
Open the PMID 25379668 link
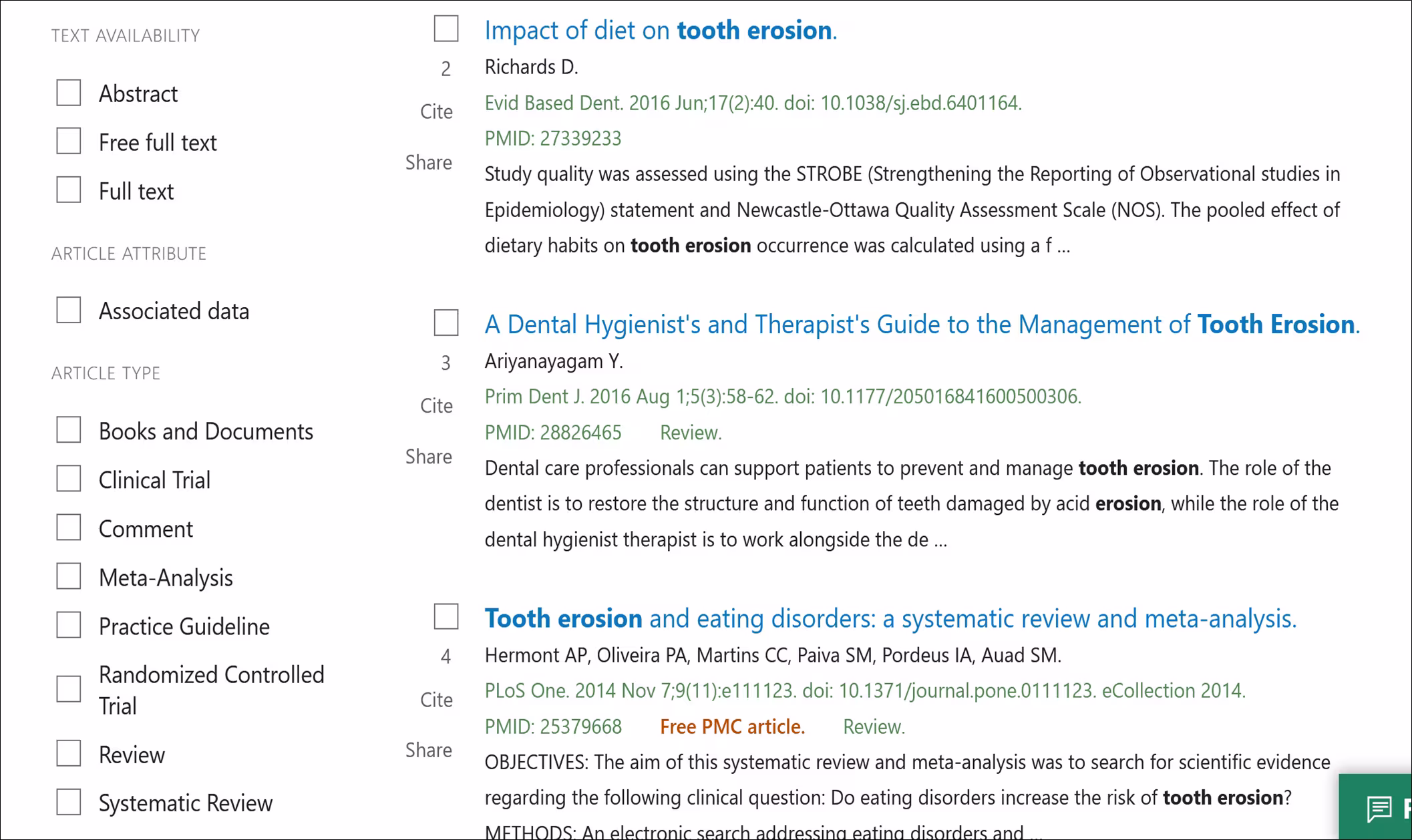coord(553,726)
